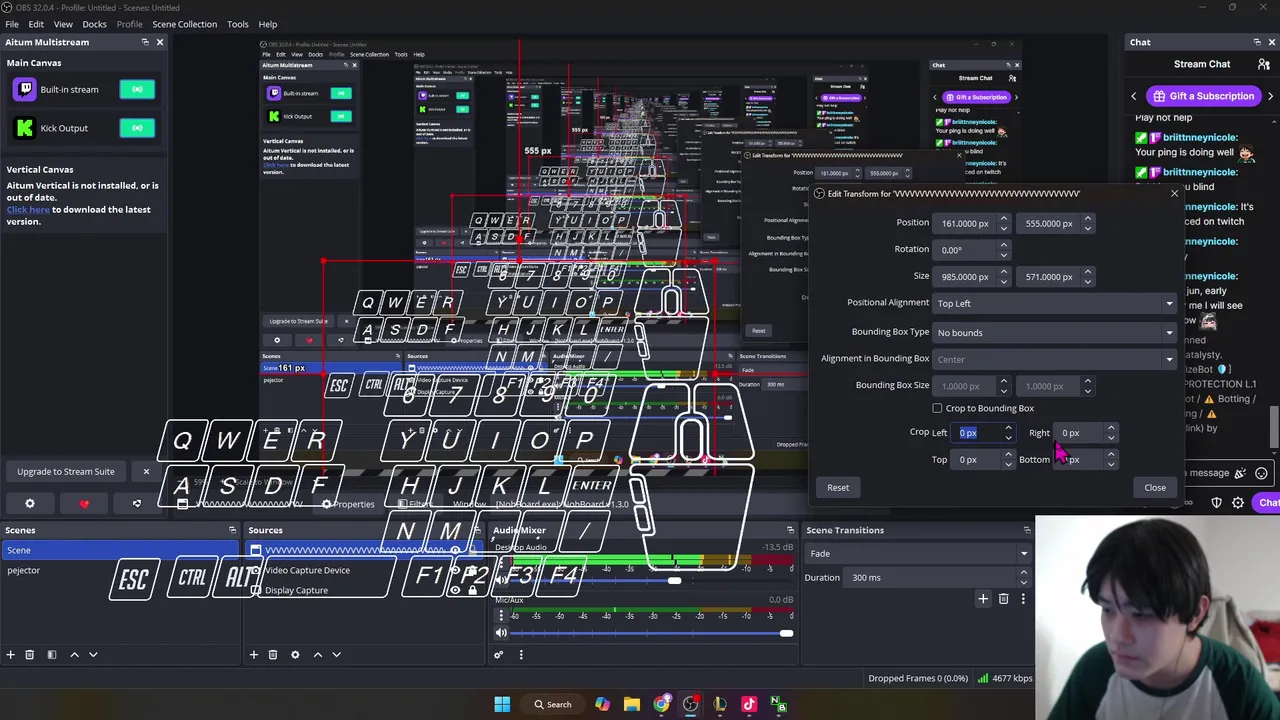Select the pejector scene
The height and width of the screenshot is (720, 1280).
pos(120,570)
